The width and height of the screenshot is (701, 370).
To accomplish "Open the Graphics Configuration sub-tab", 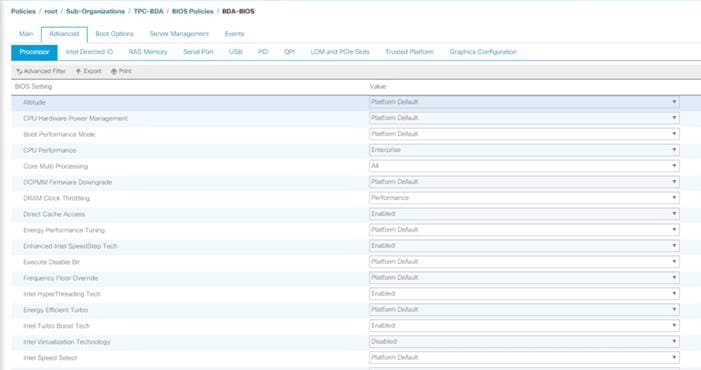I will tap(483, 52).
